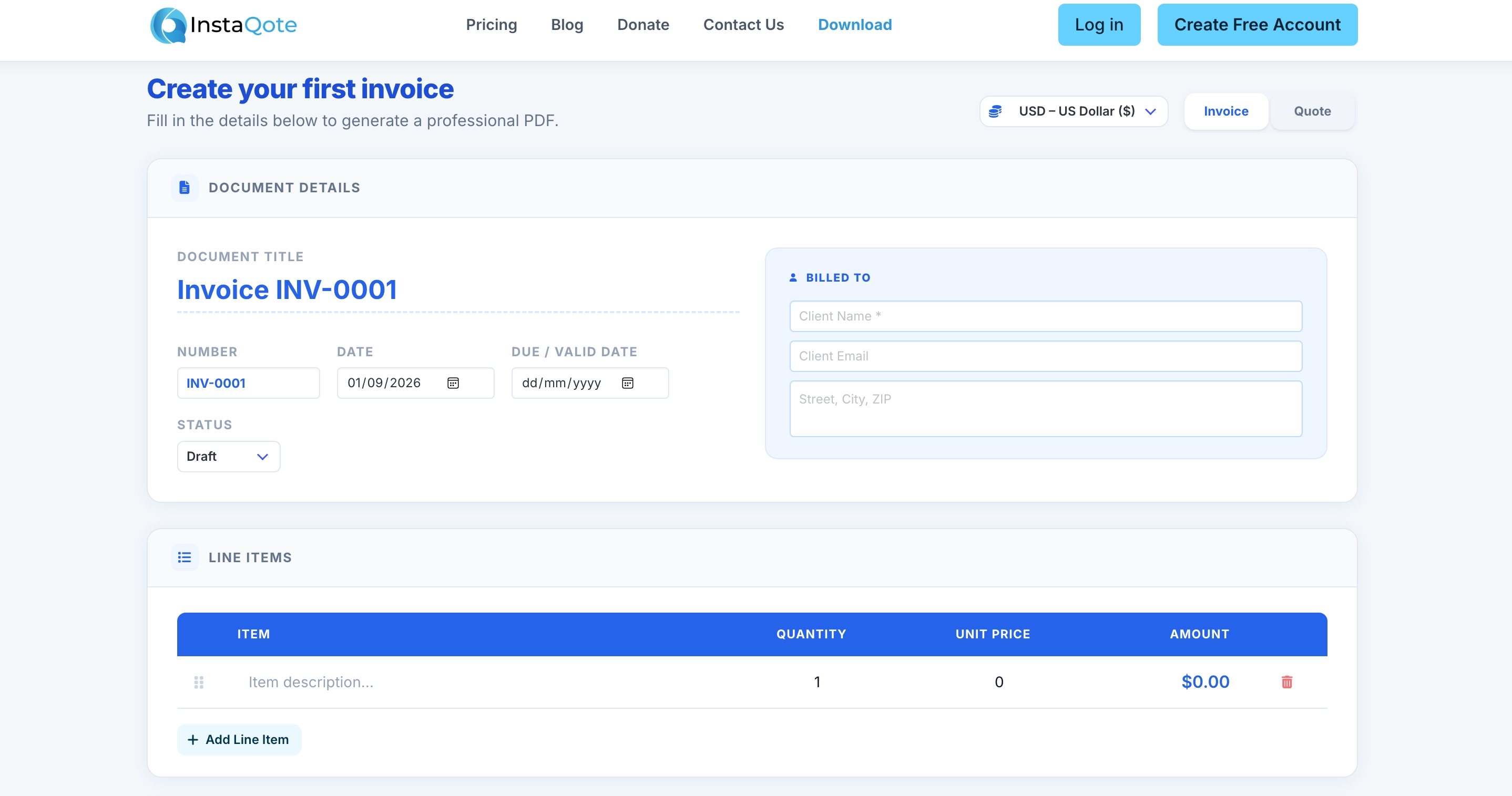This screenshot has height=796, width=1512.
Task: Click plus icon on Add Line Item
Action: (x=192, y=740)
